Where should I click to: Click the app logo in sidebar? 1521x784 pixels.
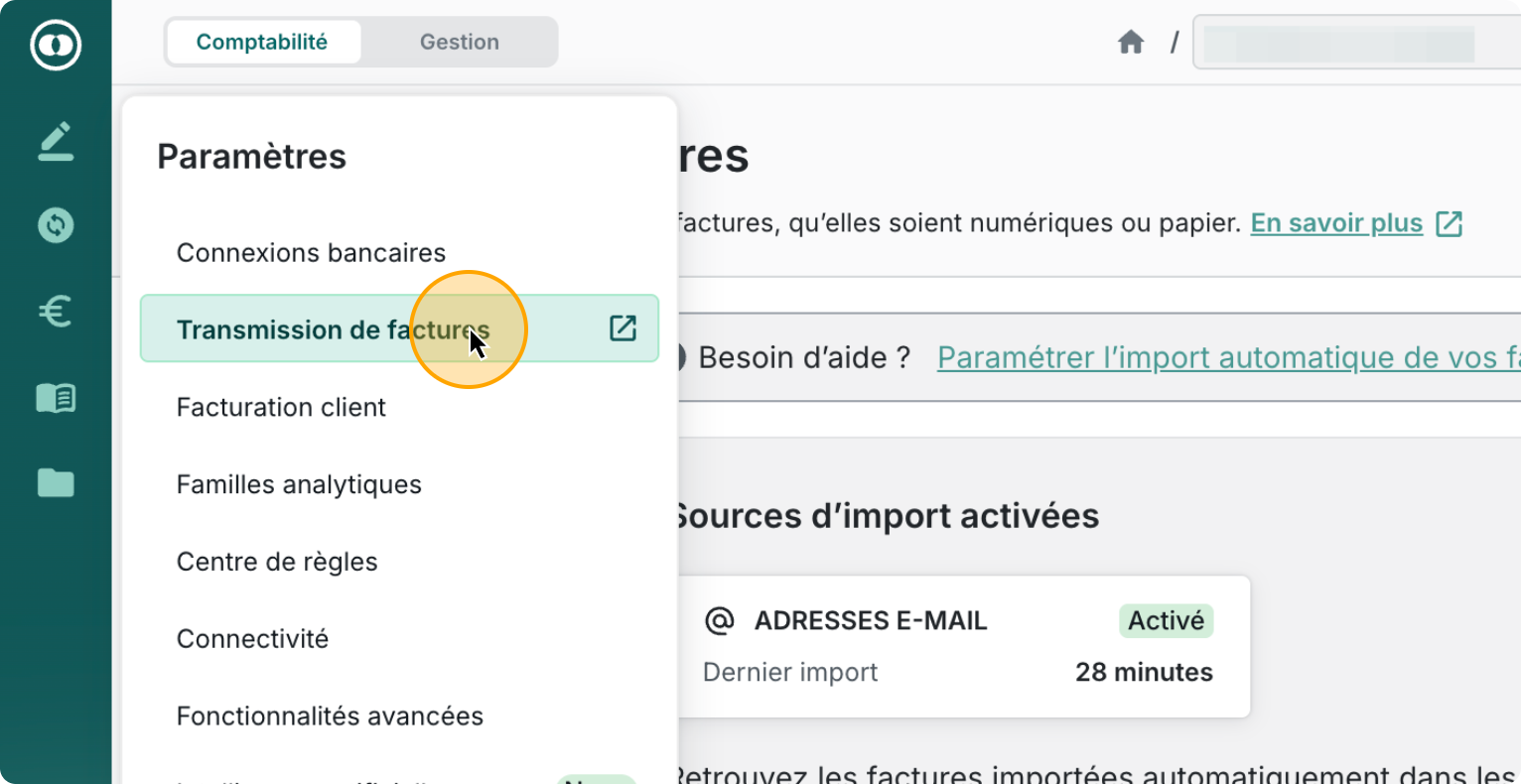pos(56,45)
